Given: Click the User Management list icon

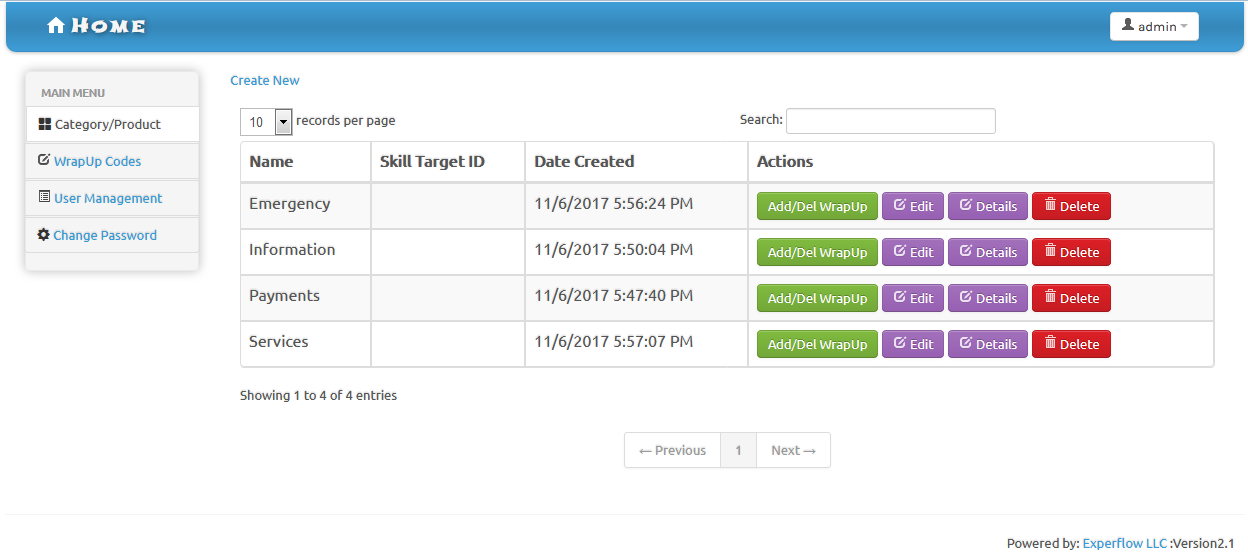Looking at the screenshot, I should coord(44,197).
